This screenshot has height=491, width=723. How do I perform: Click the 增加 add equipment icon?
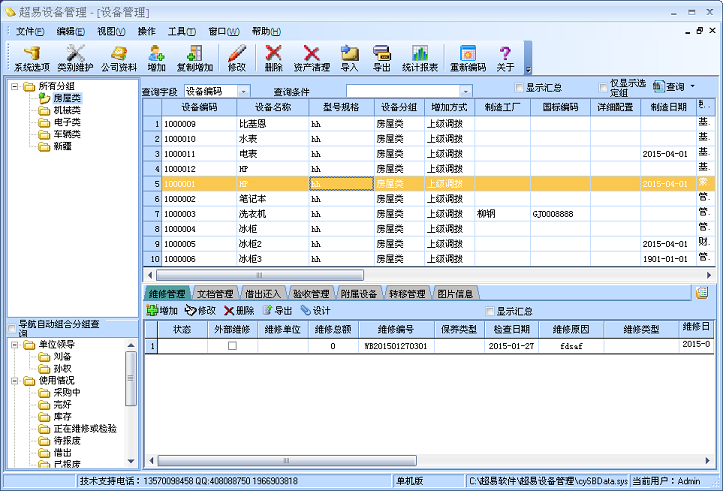coord(156,58)
